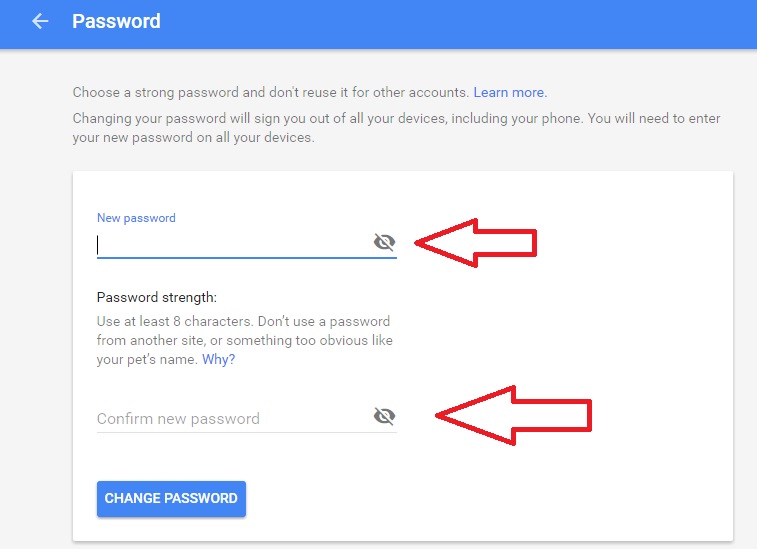Go back using the header arrow

coord(40,21)
